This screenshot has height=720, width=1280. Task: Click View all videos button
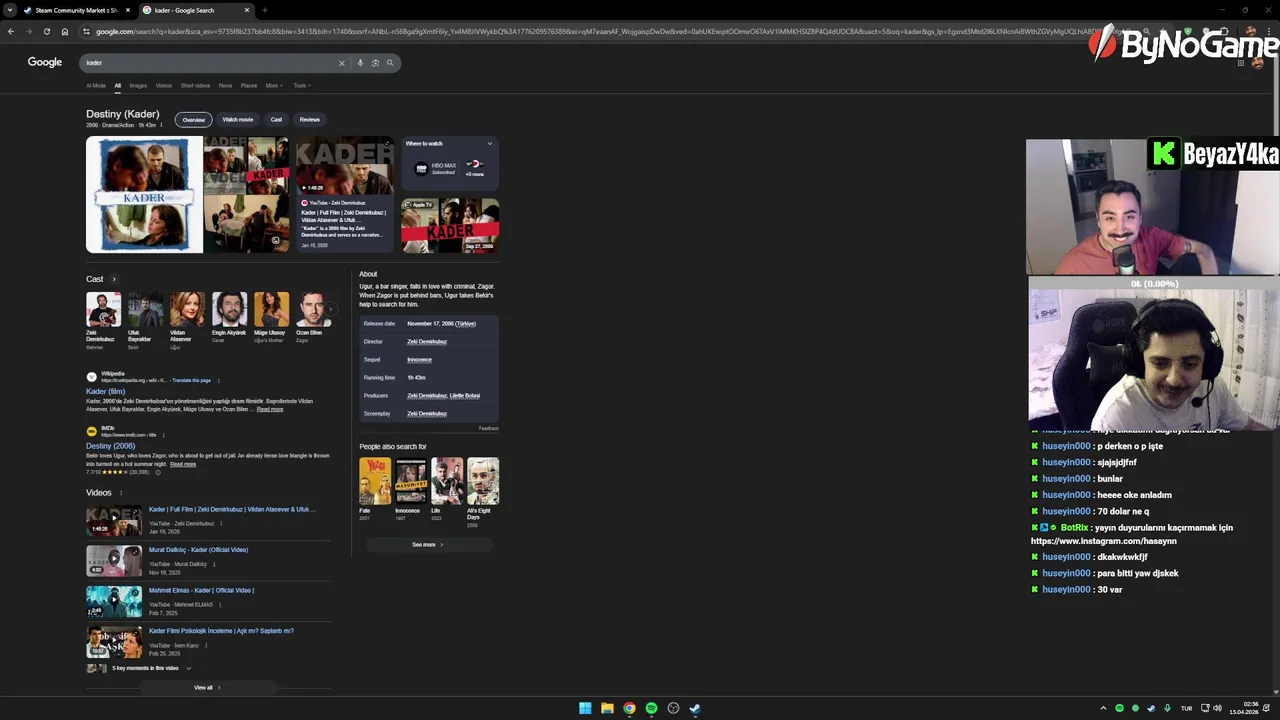tap(207, 688)
